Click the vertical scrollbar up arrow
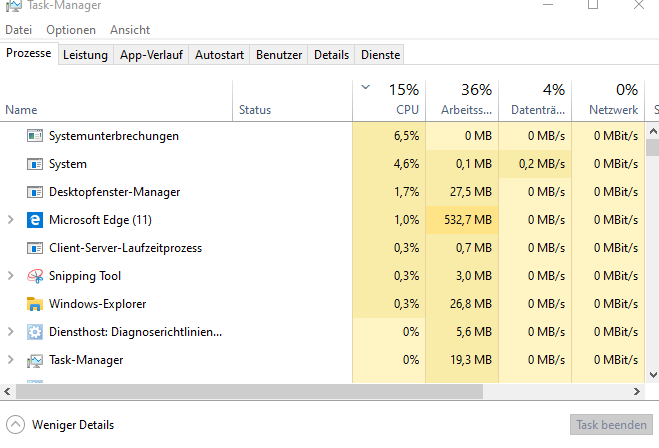Viewport: 659px width, 448px height. pyautogui.click(x=653, y=132)
